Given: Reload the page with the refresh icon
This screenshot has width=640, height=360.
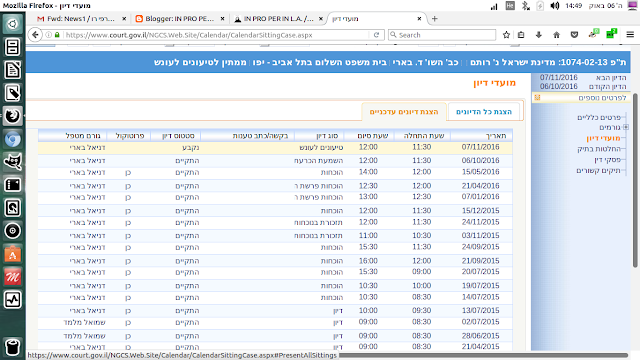Looking at the screenshot, I should 376,35.
